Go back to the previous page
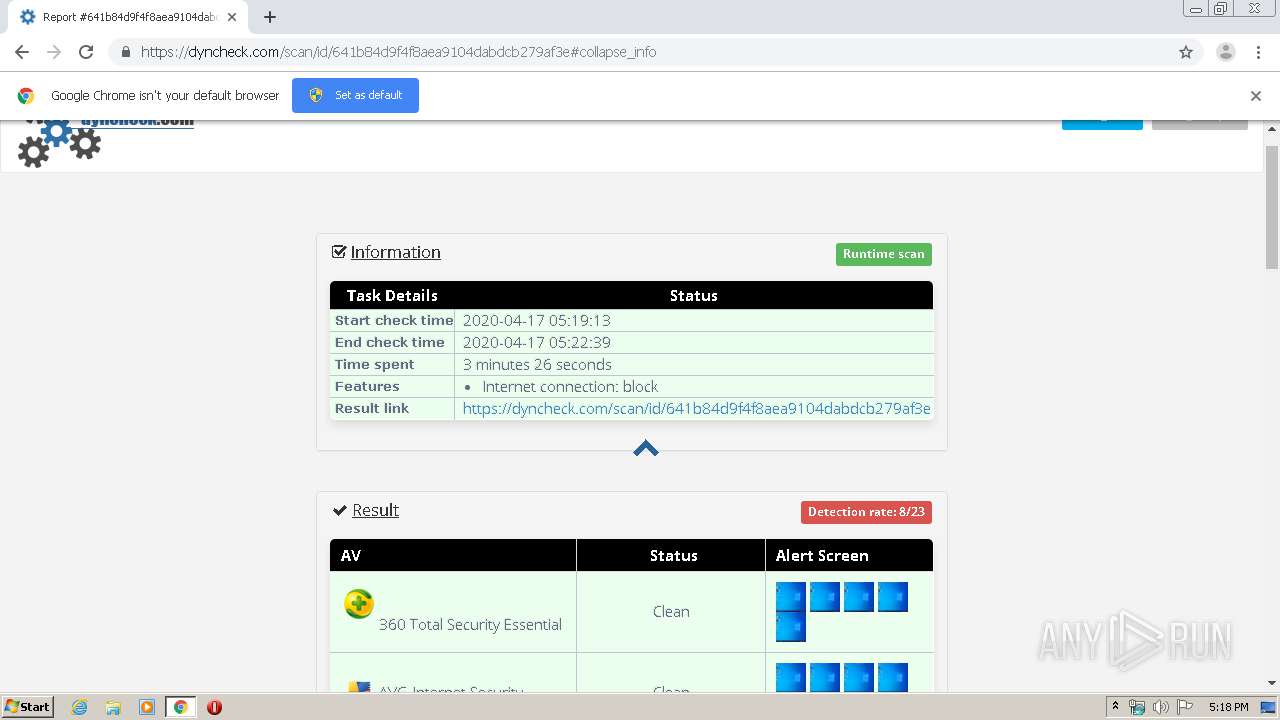 (22, 52)
